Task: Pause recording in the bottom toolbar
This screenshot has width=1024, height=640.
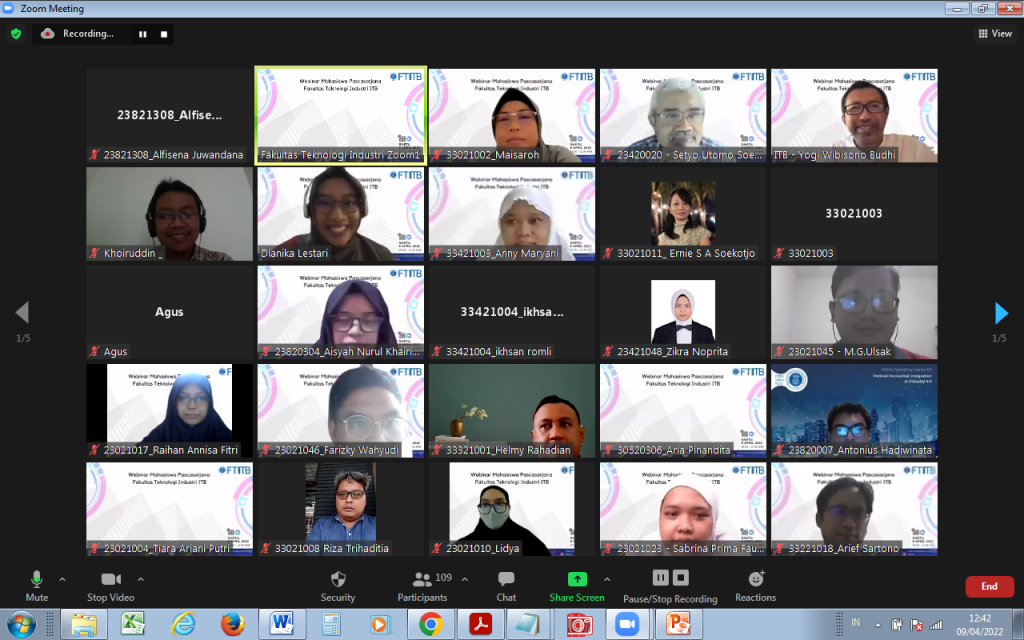Action: click(660, 577)
